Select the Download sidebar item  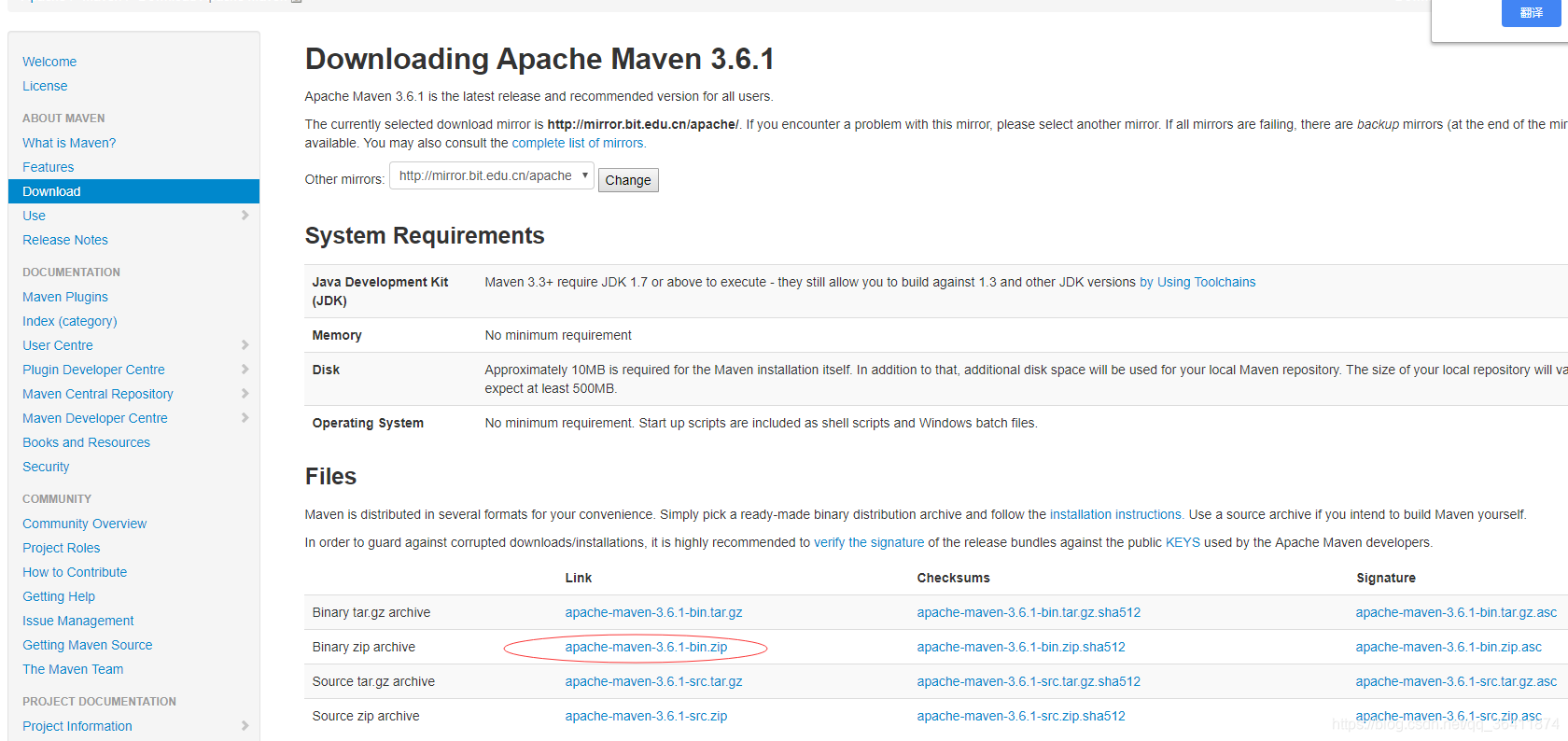133,191
